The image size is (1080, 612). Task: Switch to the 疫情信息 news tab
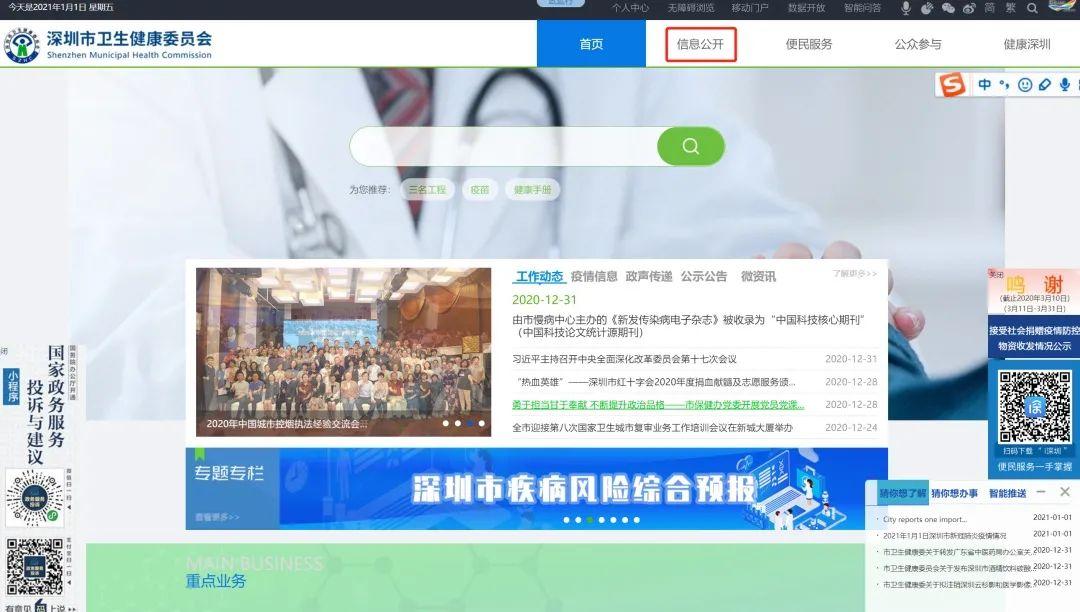pyautogui.click(x=594, y=277)
